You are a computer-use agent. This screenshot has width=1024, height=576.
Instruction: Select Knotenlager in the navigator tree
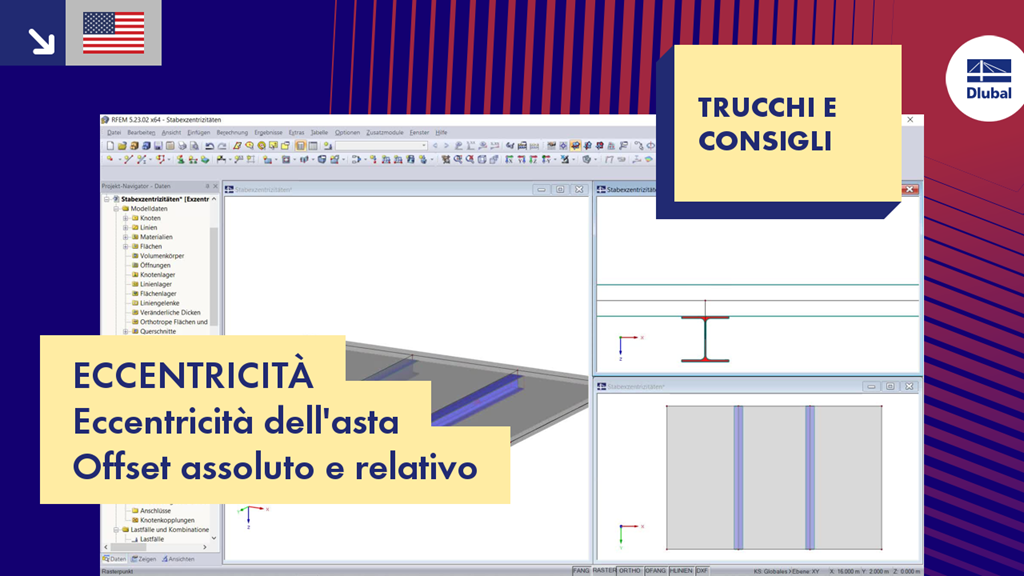157,275
